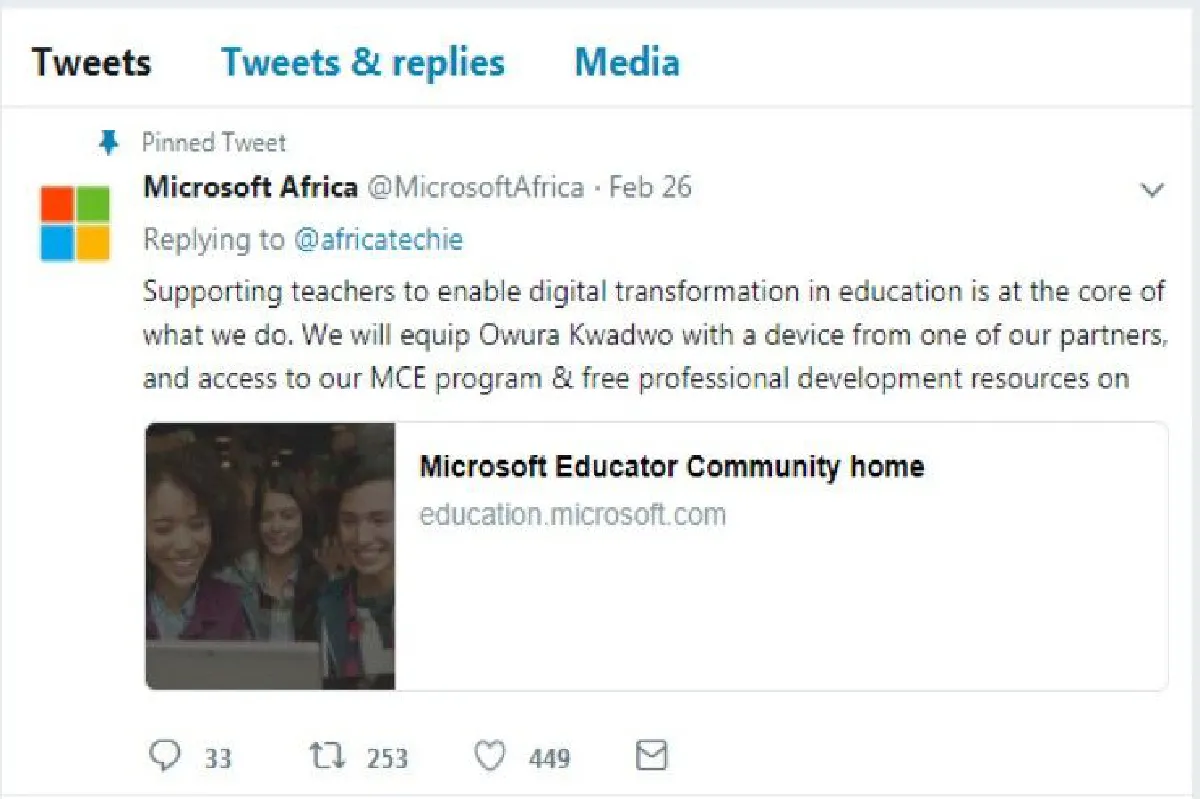The image size is (1200, 799).
Task: Like the tweet with the heart icon
Action: [489, 756]
